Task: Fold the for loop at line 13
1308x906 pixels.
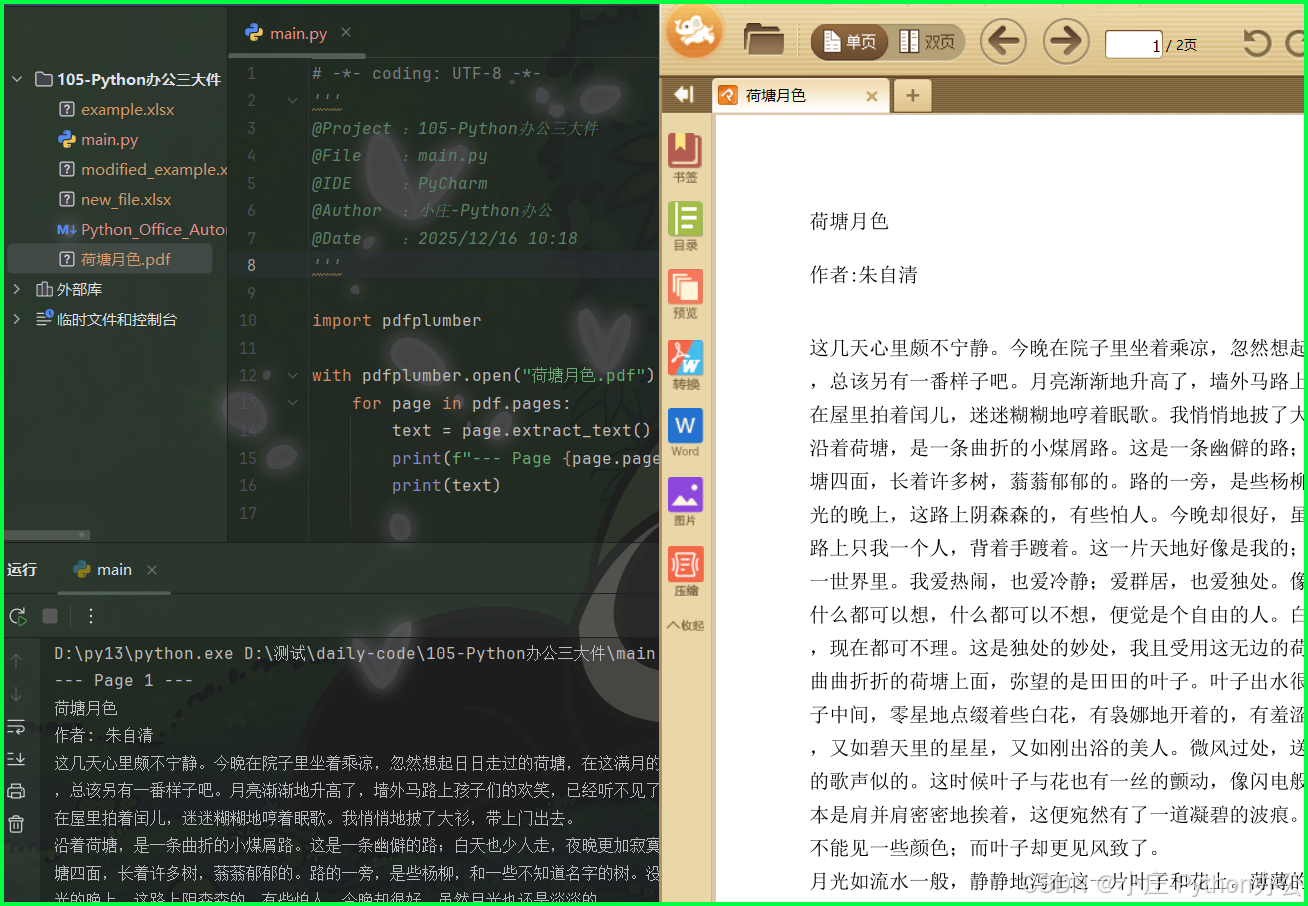Action: tap(292, 403)
